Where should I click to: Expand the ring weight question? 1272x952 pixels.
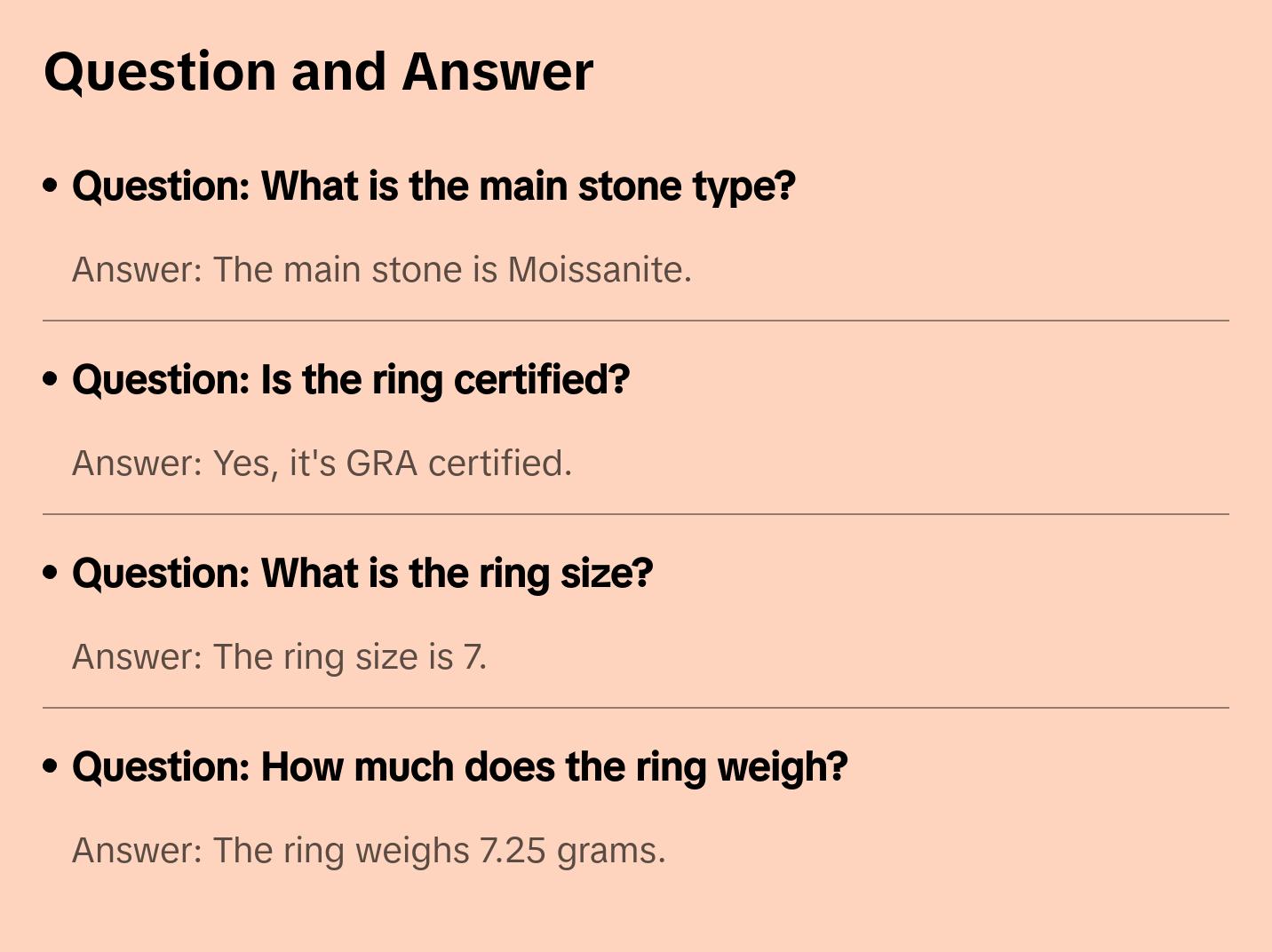459,767
